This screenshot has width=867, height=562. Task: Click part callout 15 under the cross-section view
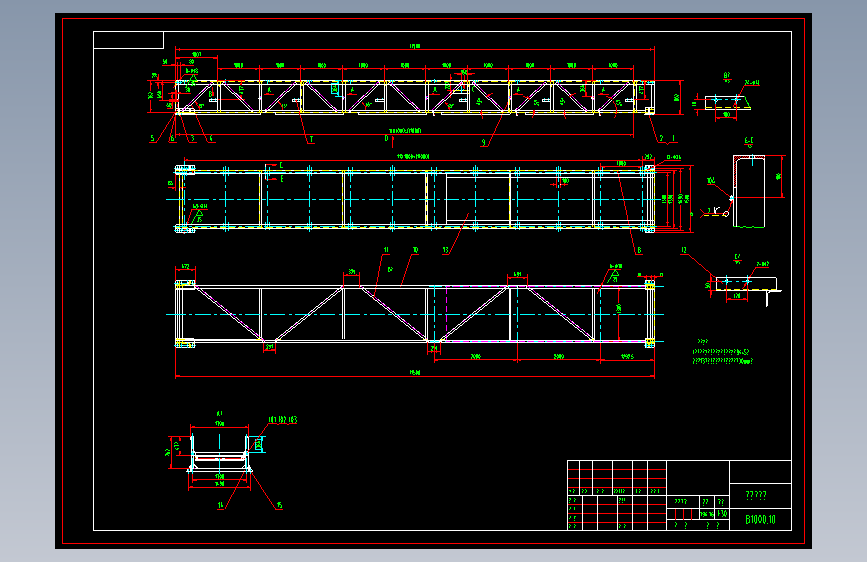(279, 504)
